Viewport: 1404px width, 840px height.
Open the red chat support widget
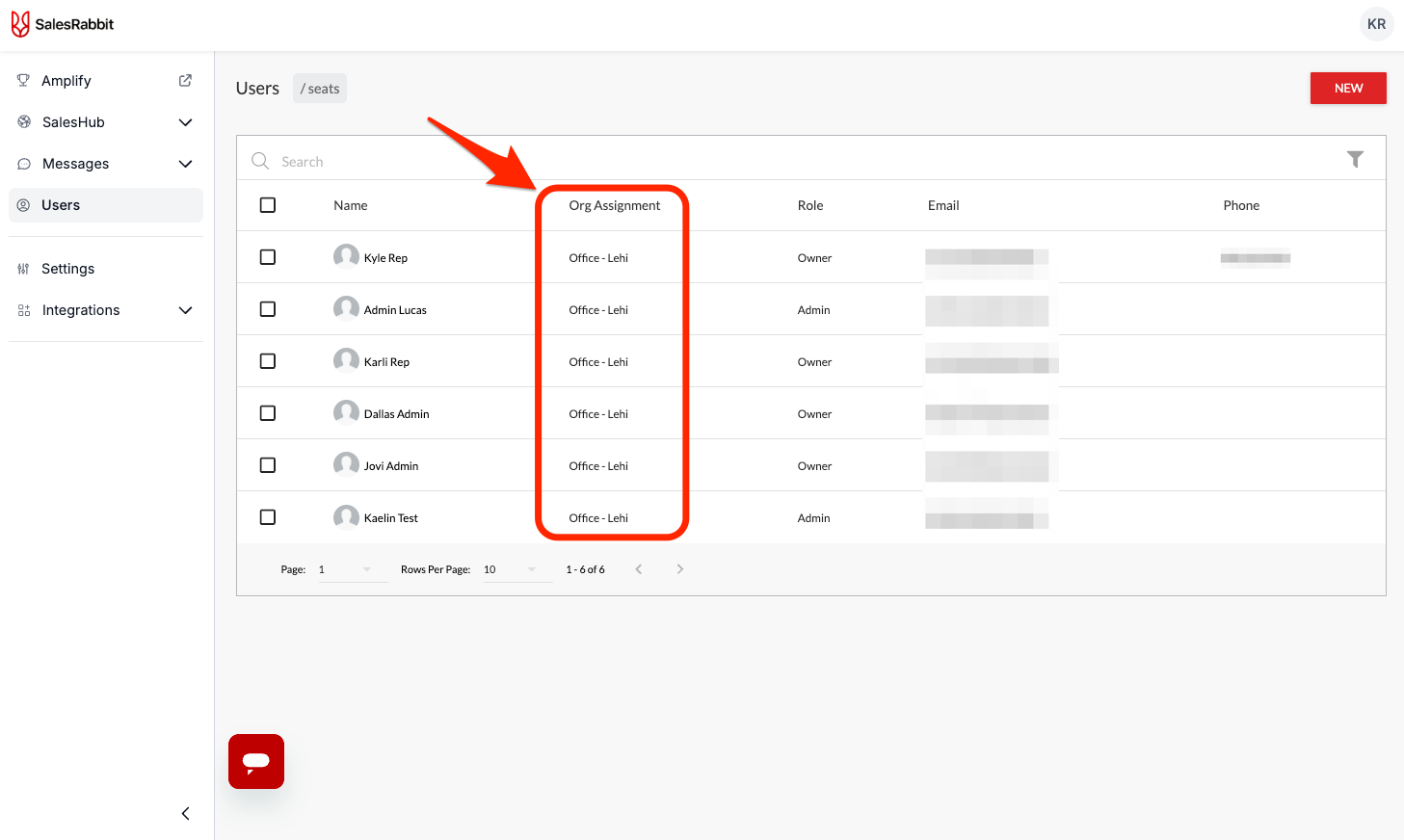click(x=256, y=761)
